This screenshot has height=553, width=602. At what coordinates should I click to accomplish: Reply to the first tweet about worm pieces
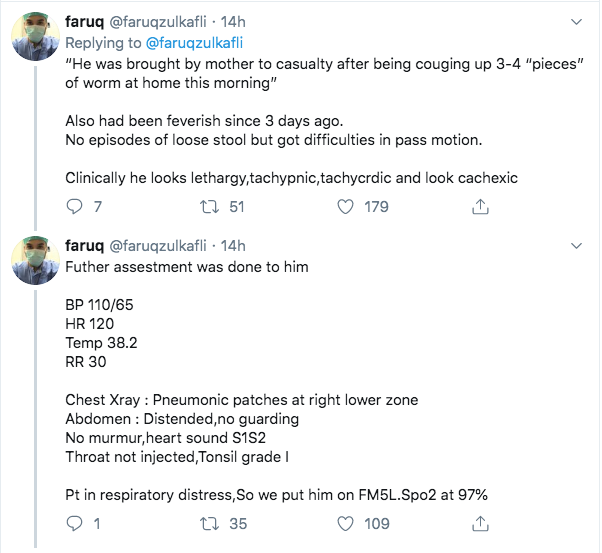74,207
